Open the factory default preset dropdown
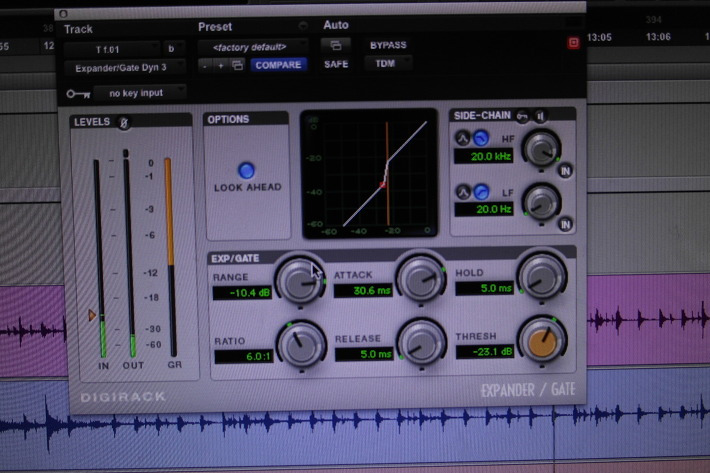Image resolution: width=710 pixels, height=473 pixels. coord(252,47)
